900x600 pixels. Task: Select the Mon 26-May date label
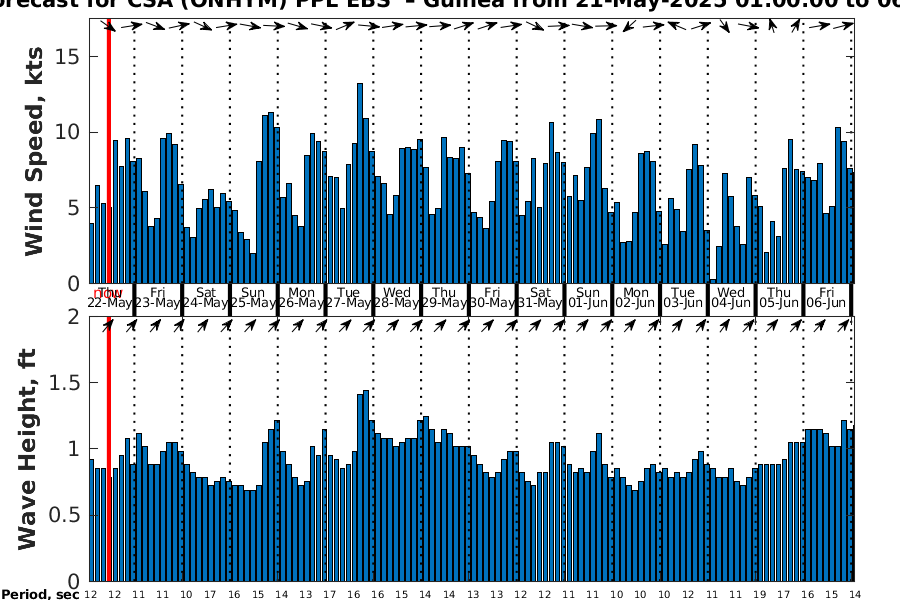(301, 298)
